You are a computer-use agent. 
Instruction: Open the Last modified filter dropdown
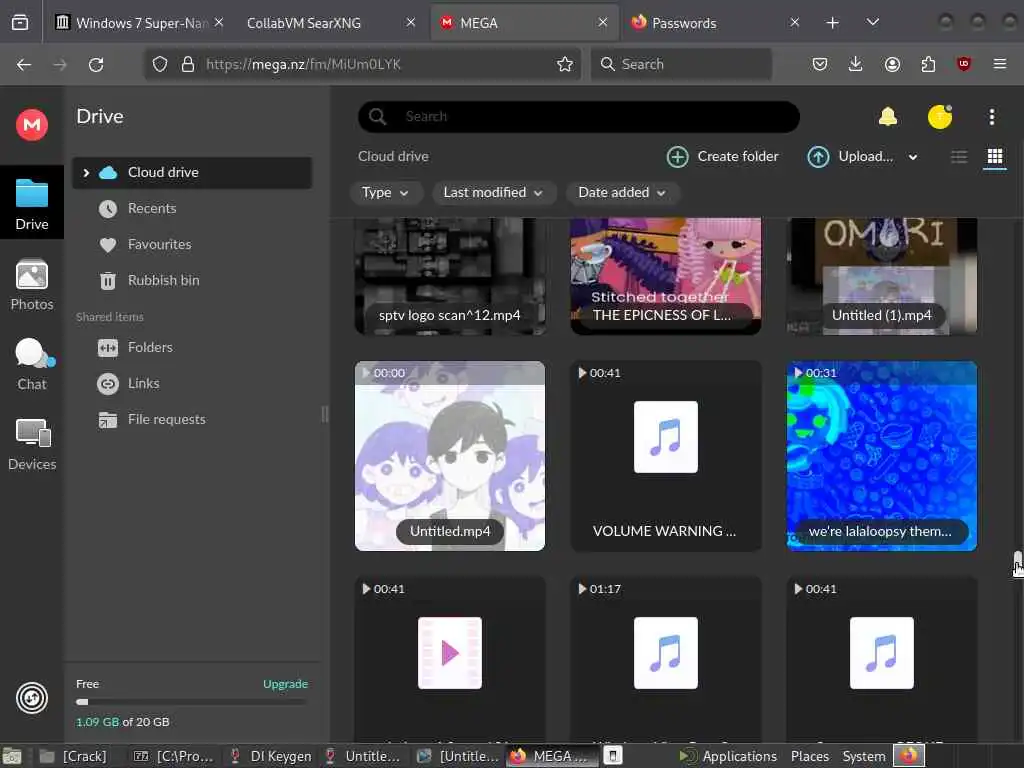click(494, 193)
